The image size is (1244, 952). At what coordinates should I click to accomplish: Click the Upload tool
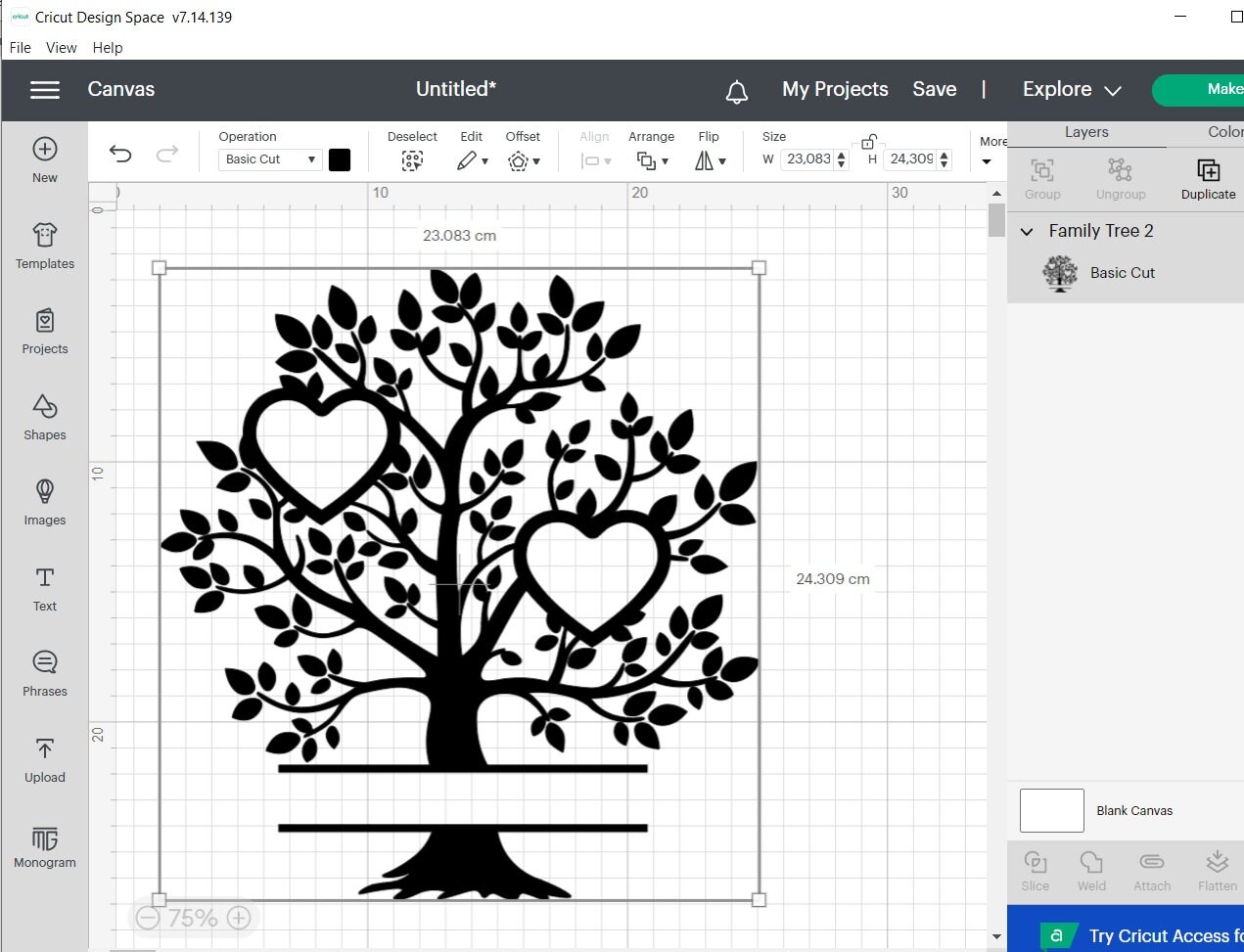point(44,759)
